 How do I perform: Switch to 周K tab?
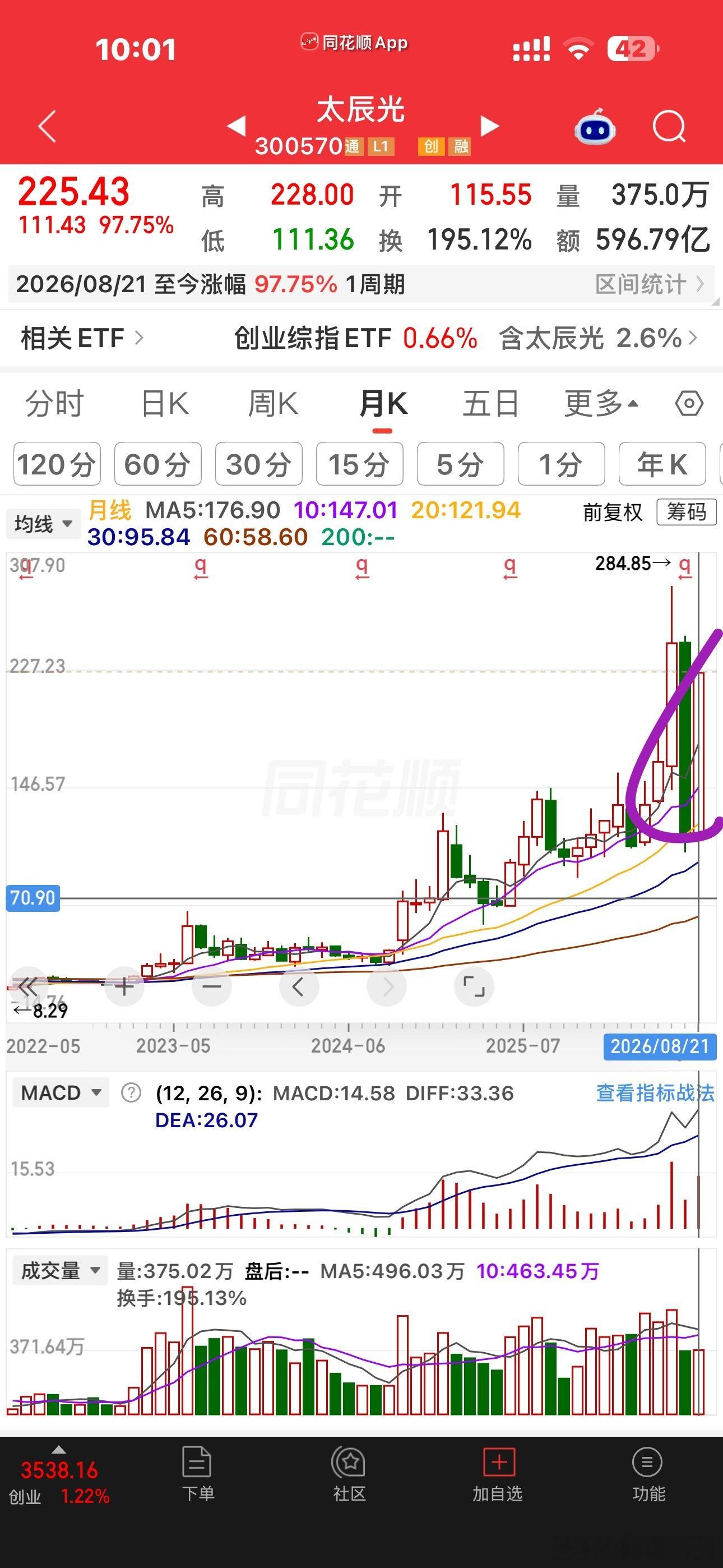pos(272,404)
